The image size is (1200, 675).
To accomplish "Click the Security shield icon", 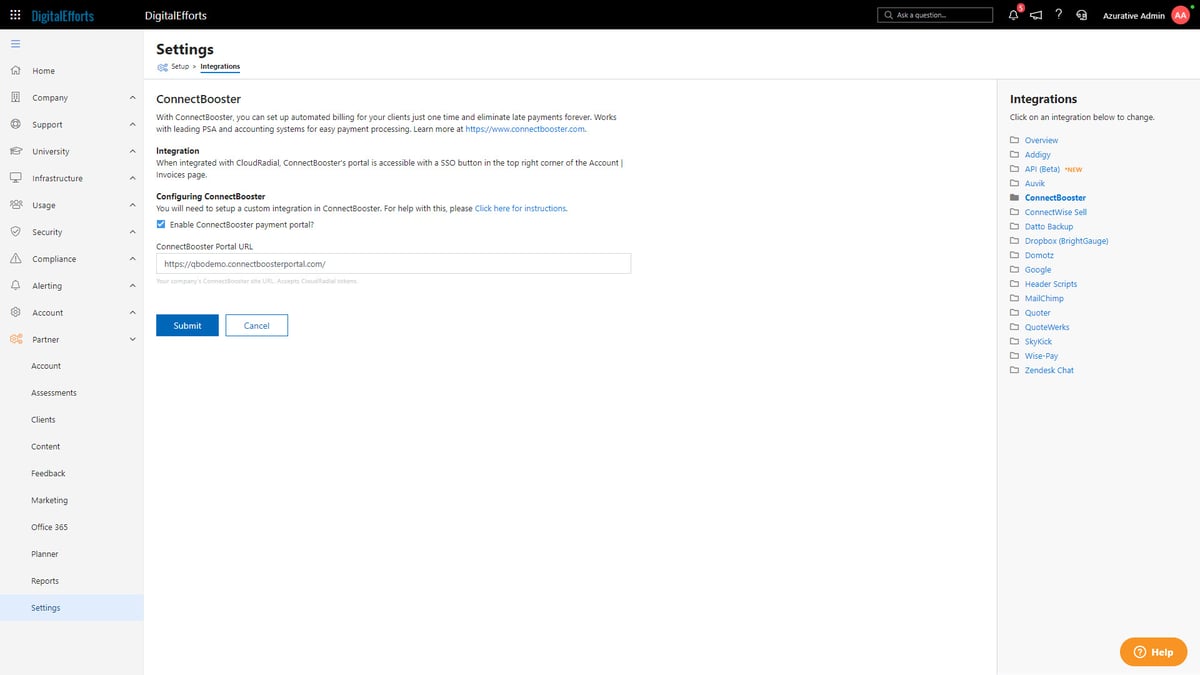I will pyautogui.click(x=15, y=232).
